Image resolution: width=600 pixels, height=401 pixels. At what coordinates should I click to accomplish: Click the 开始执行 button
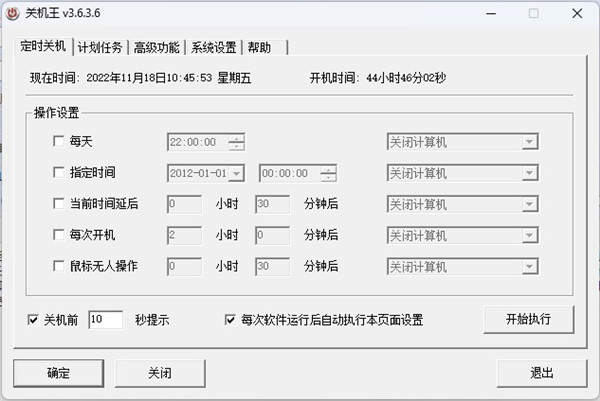529,319
